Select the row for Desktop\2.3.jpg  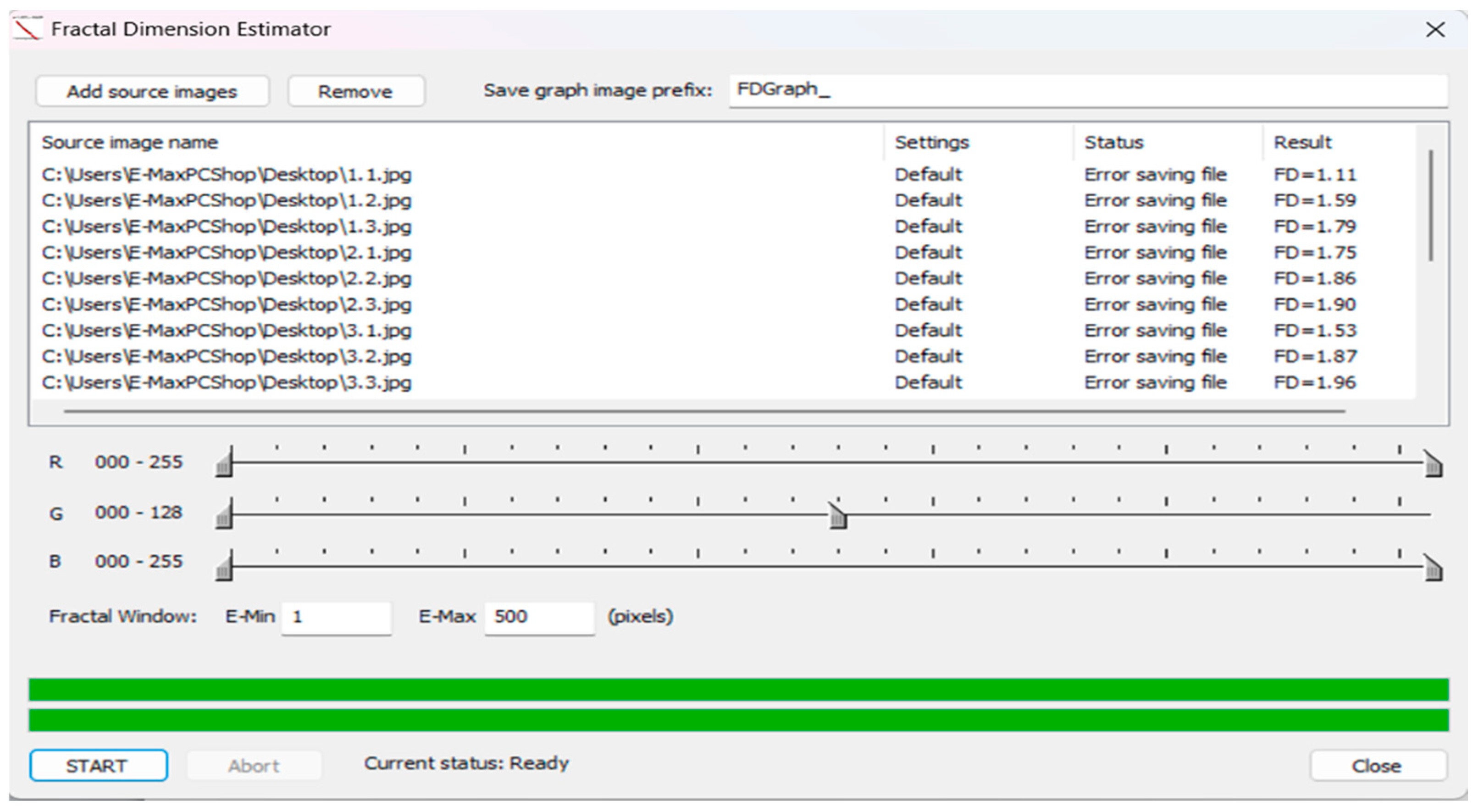724,304
